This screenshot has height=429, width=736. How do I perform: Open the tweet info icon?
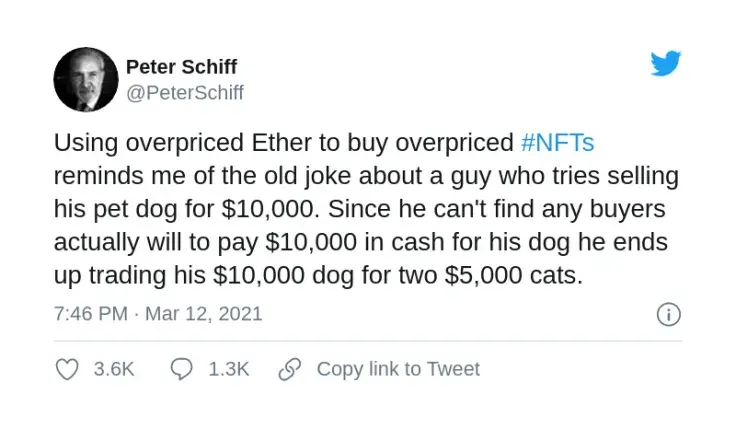(x=668, y=314)
